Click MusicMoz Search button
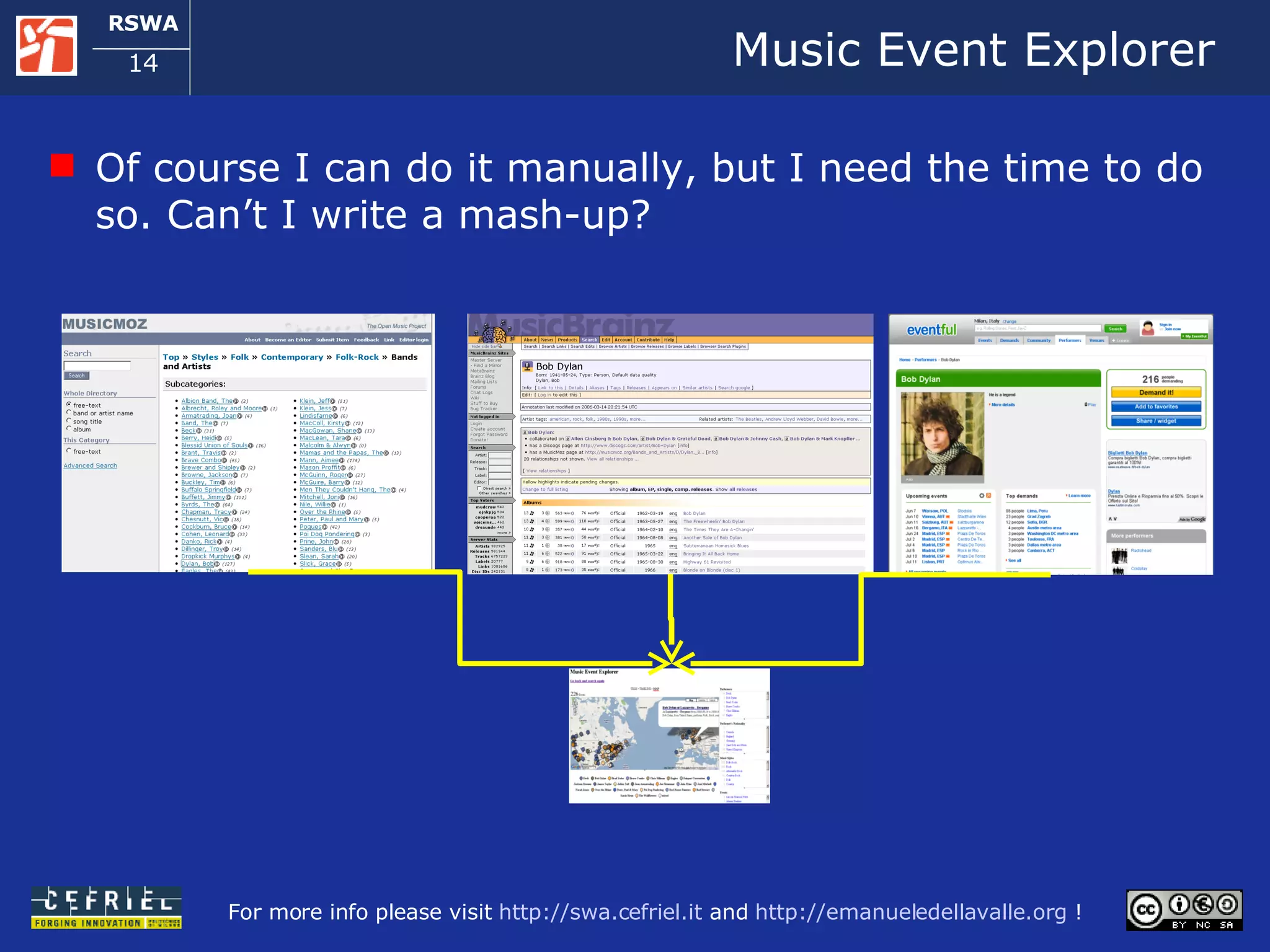The height and width of the screenshot is (952, 1270). (x=77, y=376)
